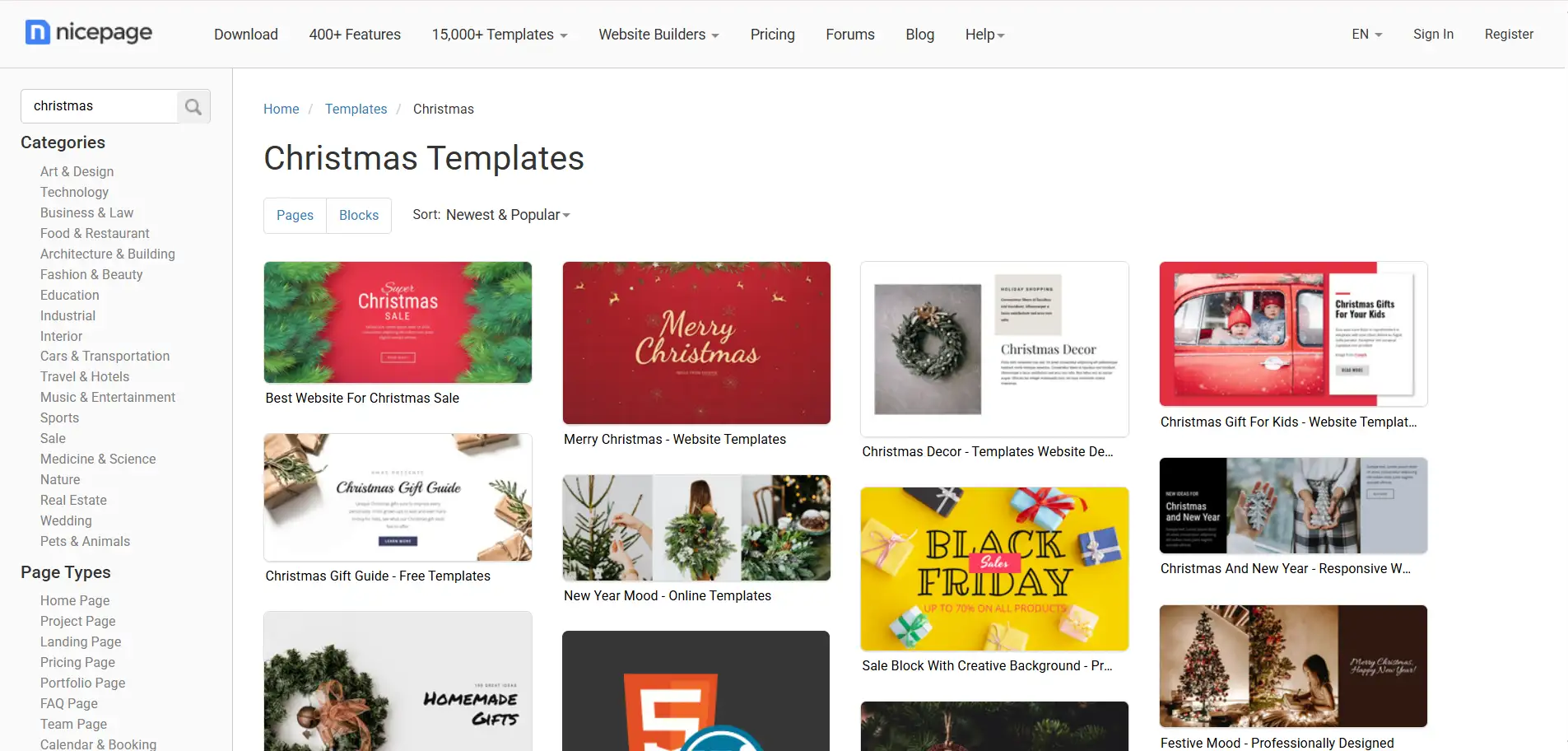1568x751 pixels.
Task: Expand the Website Builders menu
Action: (658, 35)
